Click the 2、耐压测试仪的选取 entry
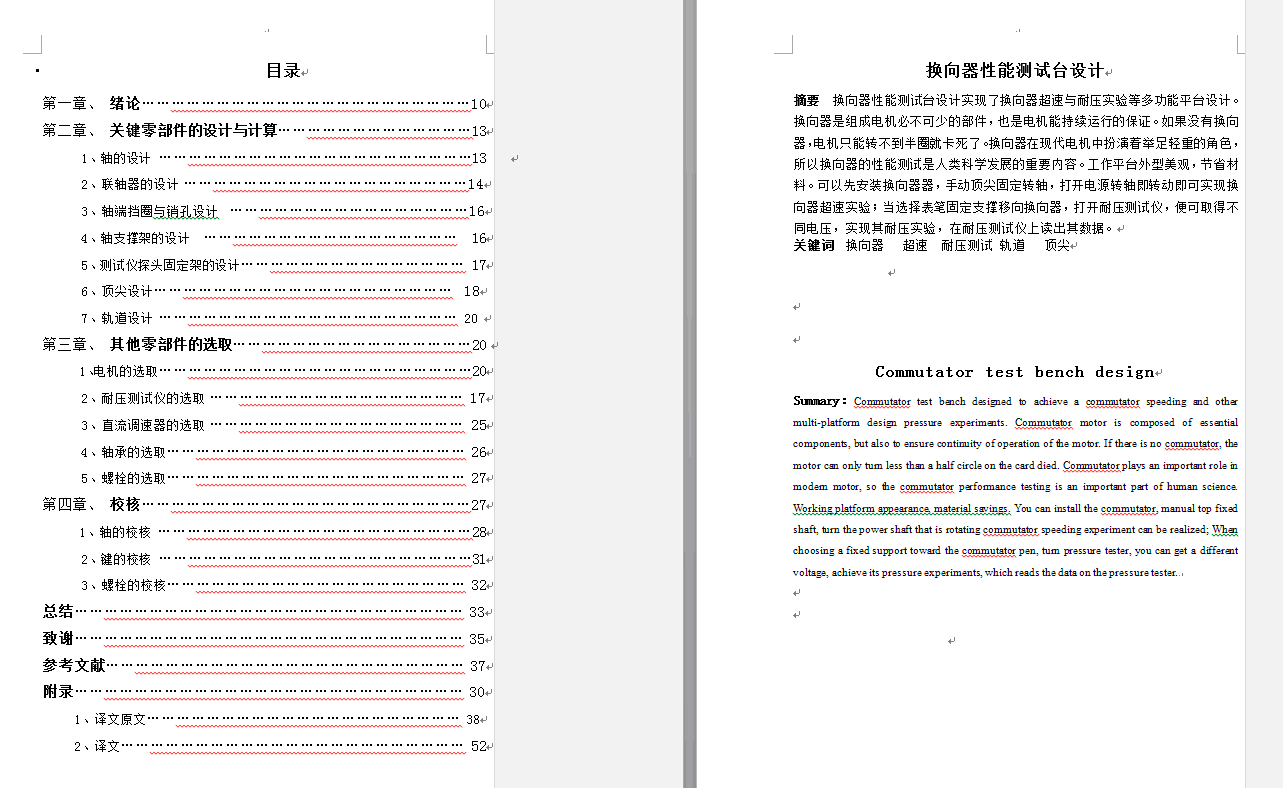 285,399
